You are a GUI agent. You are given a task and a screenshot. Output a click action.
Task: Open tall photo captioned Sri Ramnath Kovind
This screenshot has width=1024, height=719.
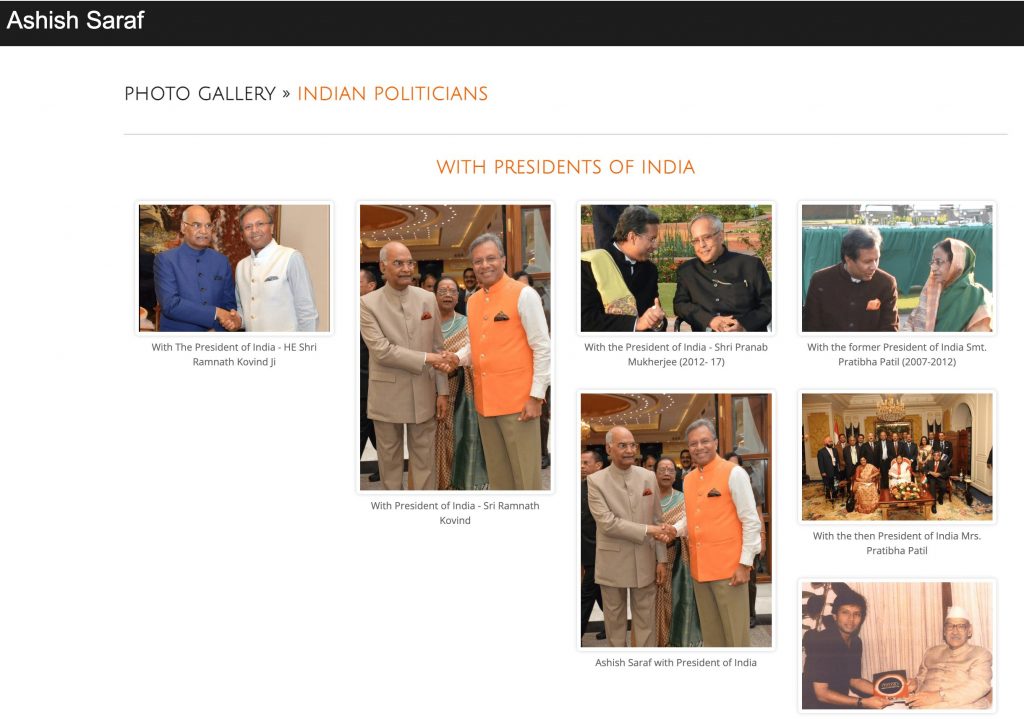click(x=455, y=347)
